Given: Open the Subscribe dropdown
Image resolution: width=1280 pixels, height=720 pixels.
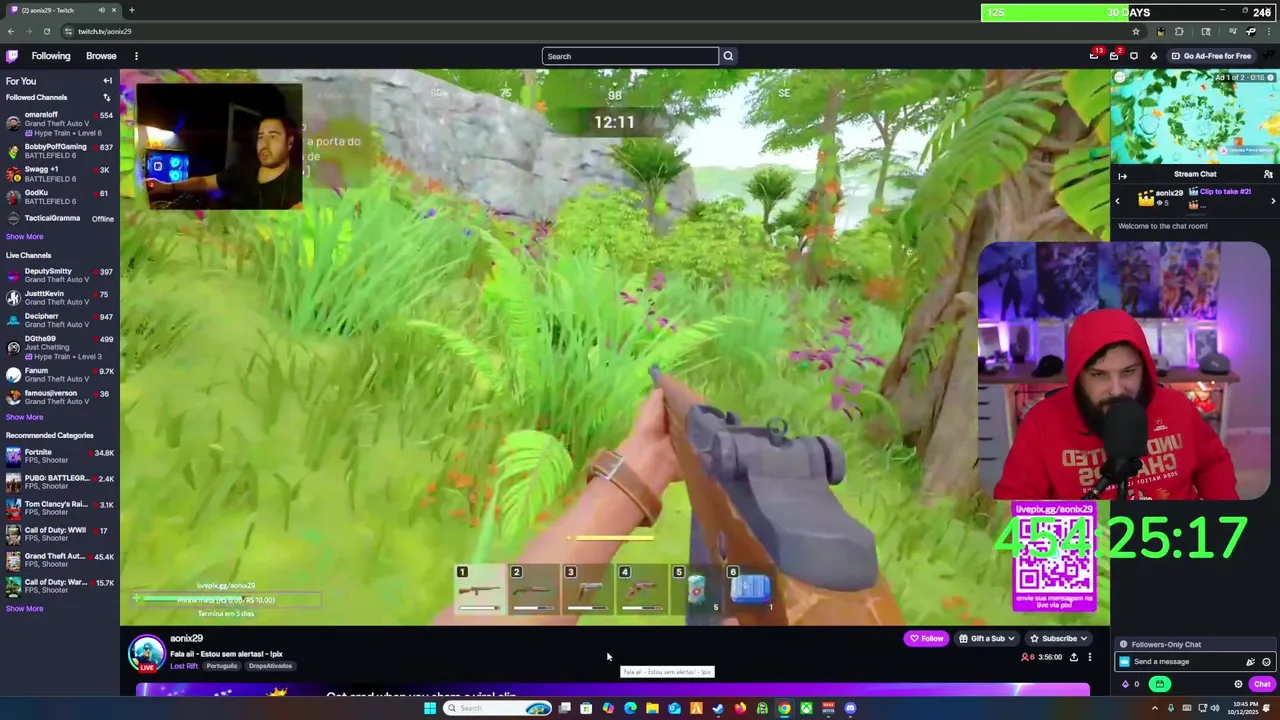Looking at the screenshot, I should tap(1058, 638).
